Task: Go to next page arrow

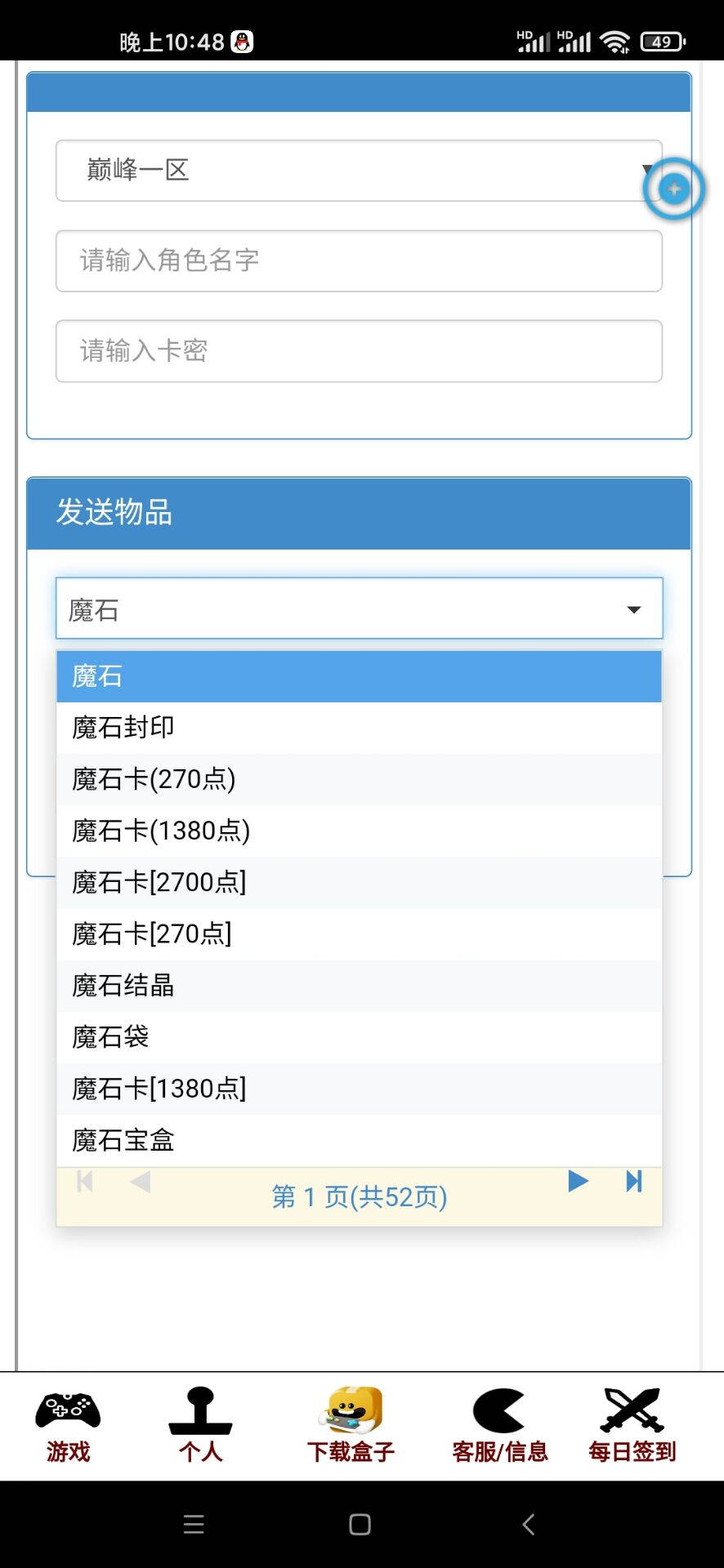Action: tap(578, 1181)
